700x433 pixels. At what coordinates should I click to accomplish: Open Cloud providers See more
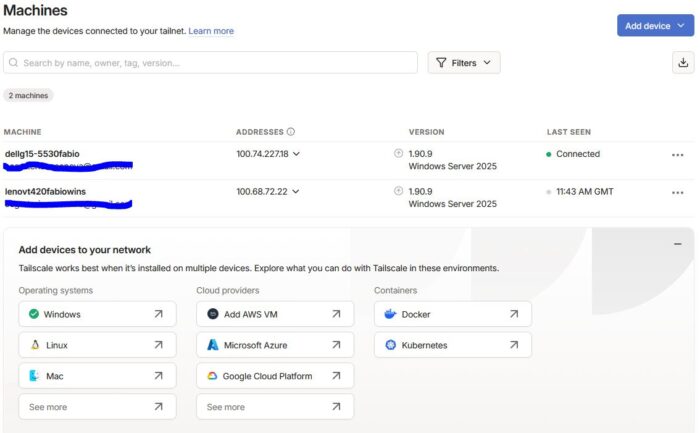(275, 407)
